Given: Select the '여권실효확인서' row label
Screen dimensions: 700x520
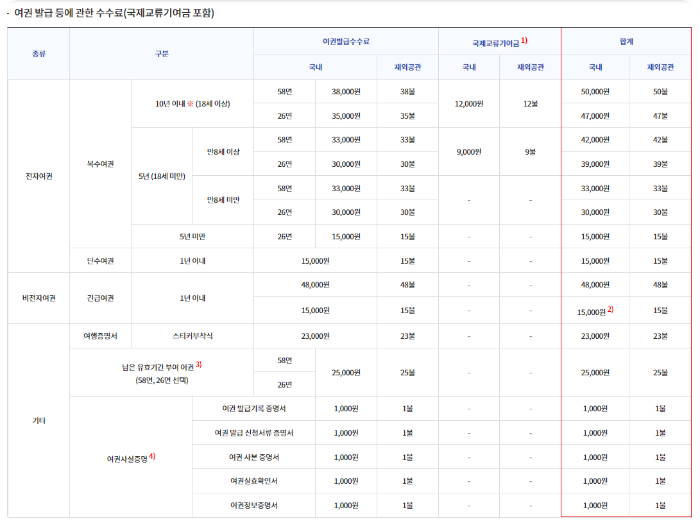Looking at the screenshot, I should [x=254, y=481].
